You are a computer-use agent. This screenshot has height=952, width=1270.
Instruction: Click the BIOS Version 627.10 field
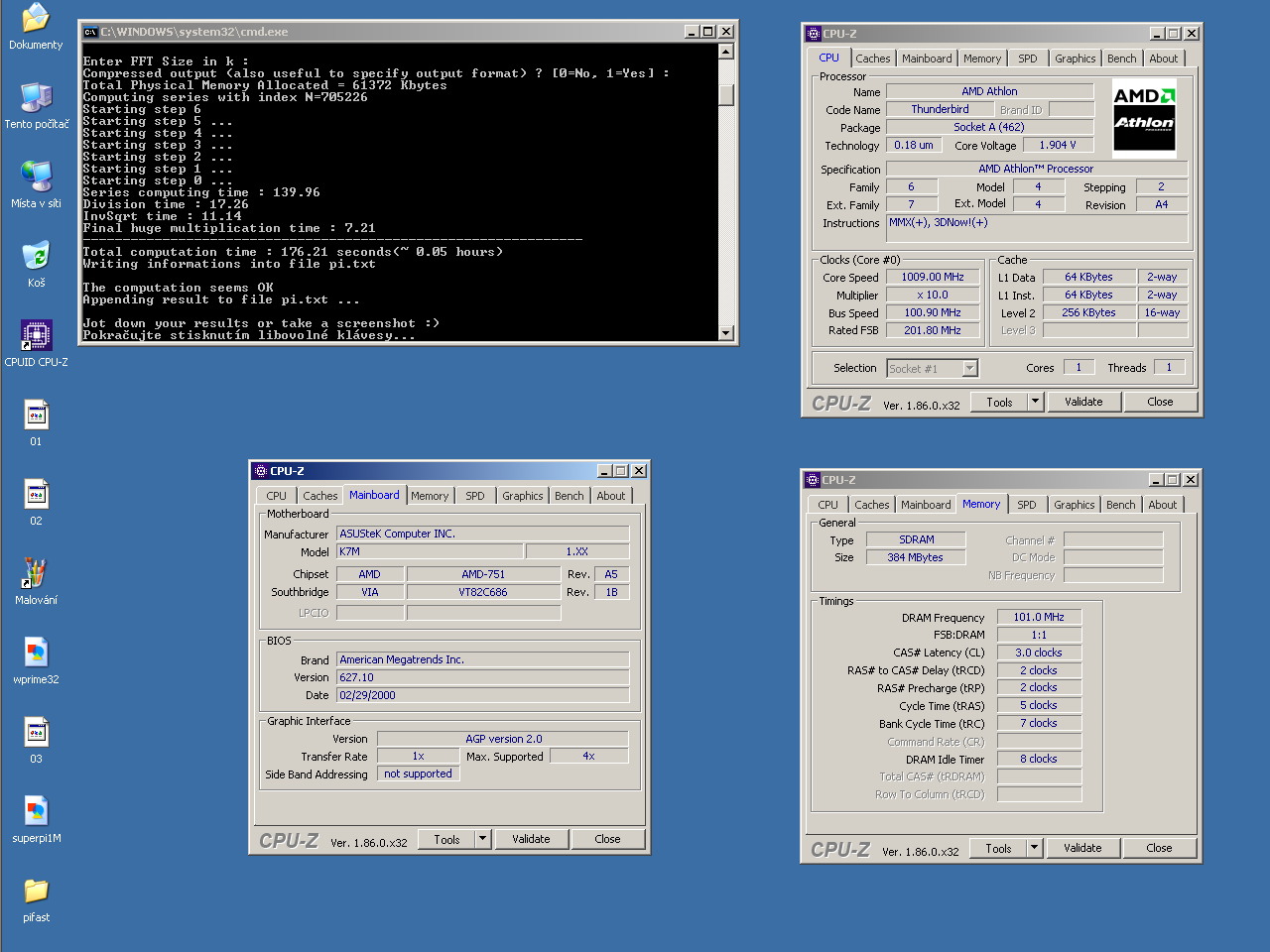(483, 677)
